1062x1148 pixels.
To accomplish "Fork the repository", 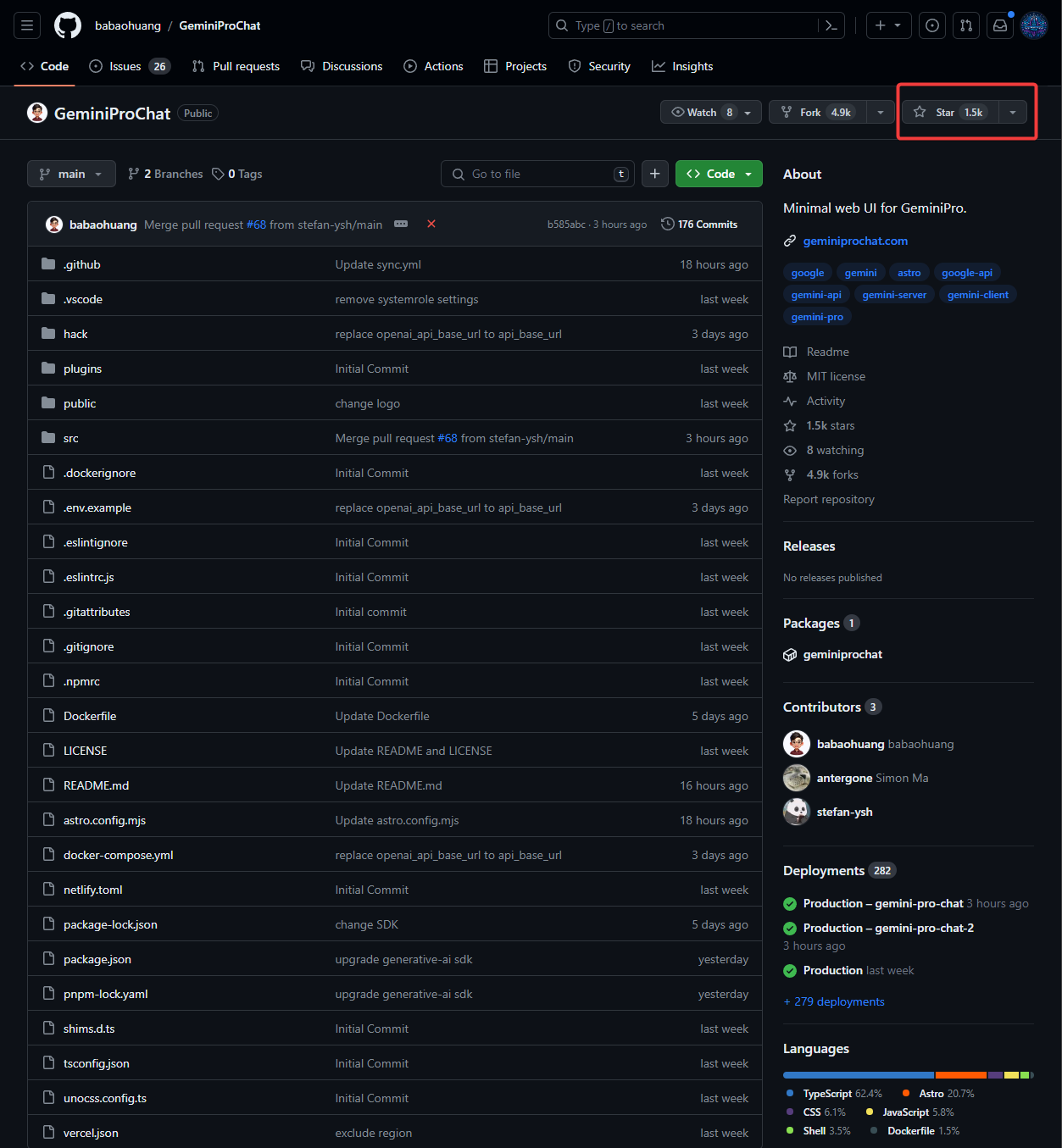I will (817, 112).
